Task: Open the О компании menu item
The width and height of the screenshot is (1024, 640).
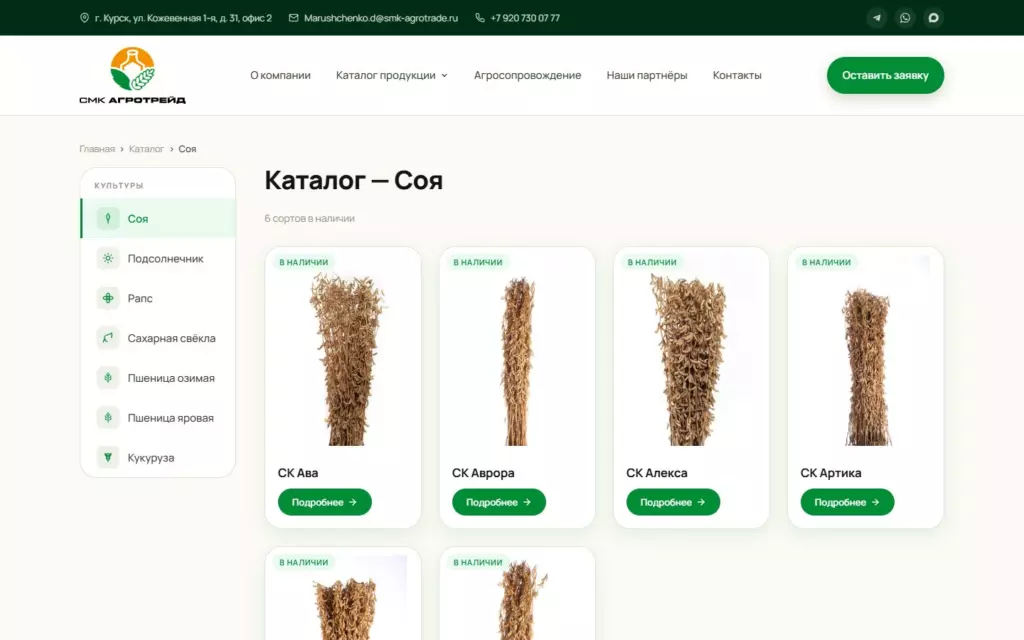Action: 280,75
